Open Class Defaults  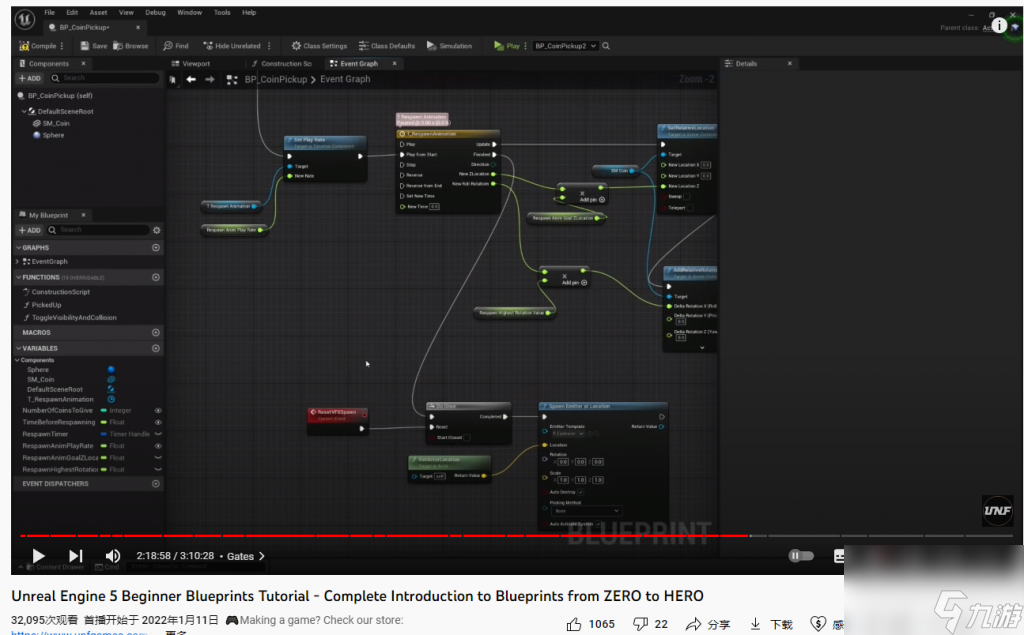[x=387, y=46]
